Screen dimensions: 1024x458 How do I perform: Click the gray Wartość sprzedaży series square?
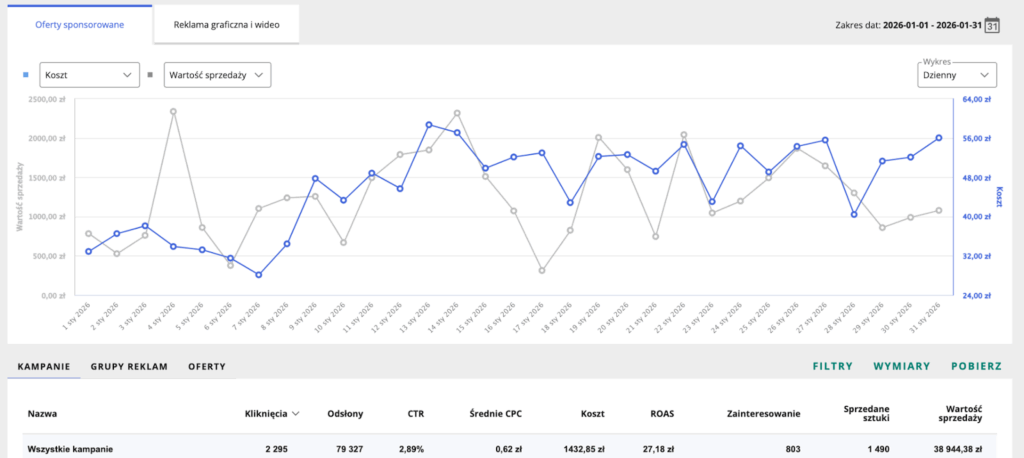(x=150, y=74)
